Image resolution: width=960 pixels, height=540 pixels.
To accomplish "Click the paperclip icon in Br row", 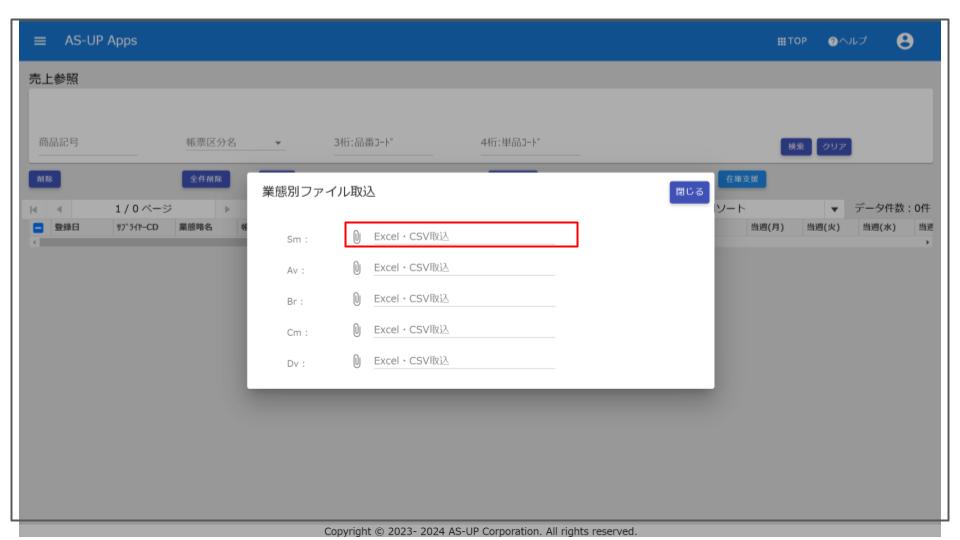I will [357, 298].
